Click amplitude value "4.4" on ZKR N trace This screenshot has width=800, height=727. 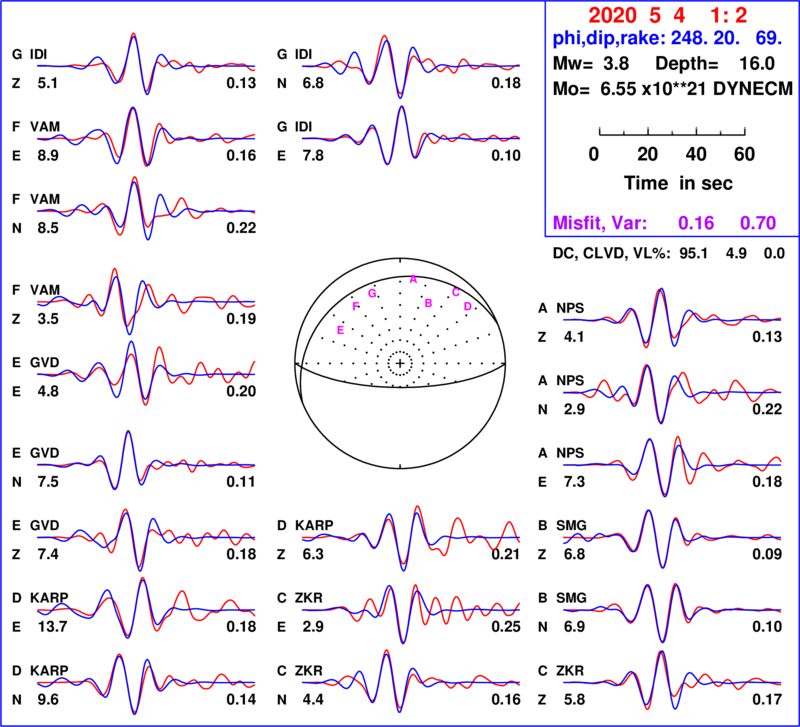pos(313,699)
